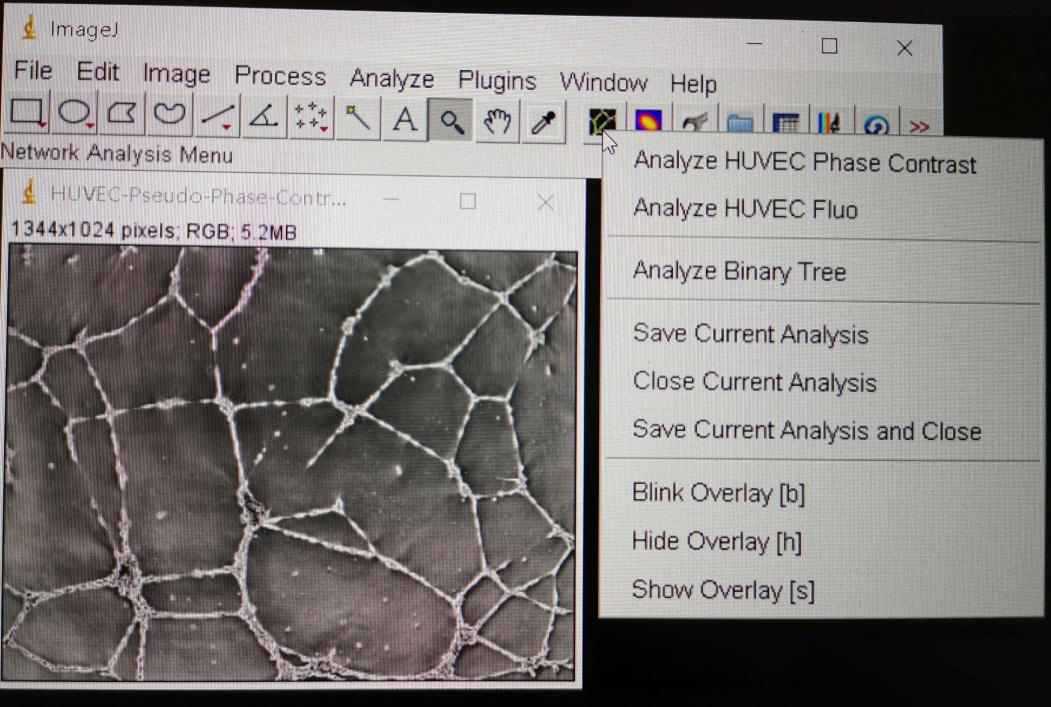Click Blink Overlay [b] entry
Viewport: 1051px width, 707px height.
click(x=718, y=494)
